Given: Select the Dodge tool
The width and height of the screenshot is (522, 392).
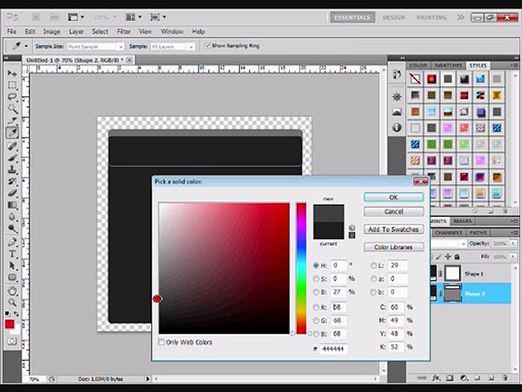Looking at the screenshot, I should click(12, 229).
